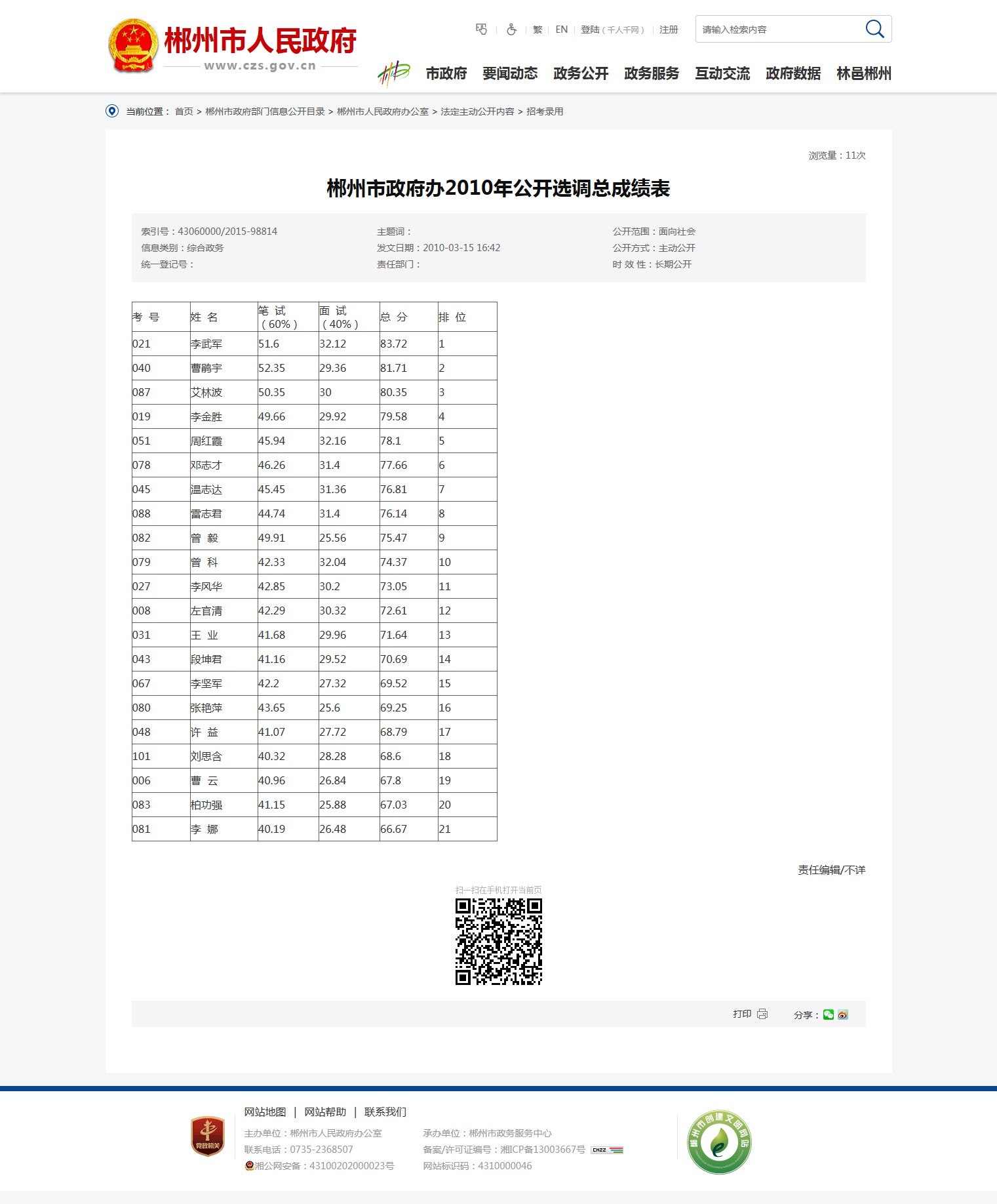Click the location pin breadcrumb icon
The image size is (997, 1204).
coord(112,111)
